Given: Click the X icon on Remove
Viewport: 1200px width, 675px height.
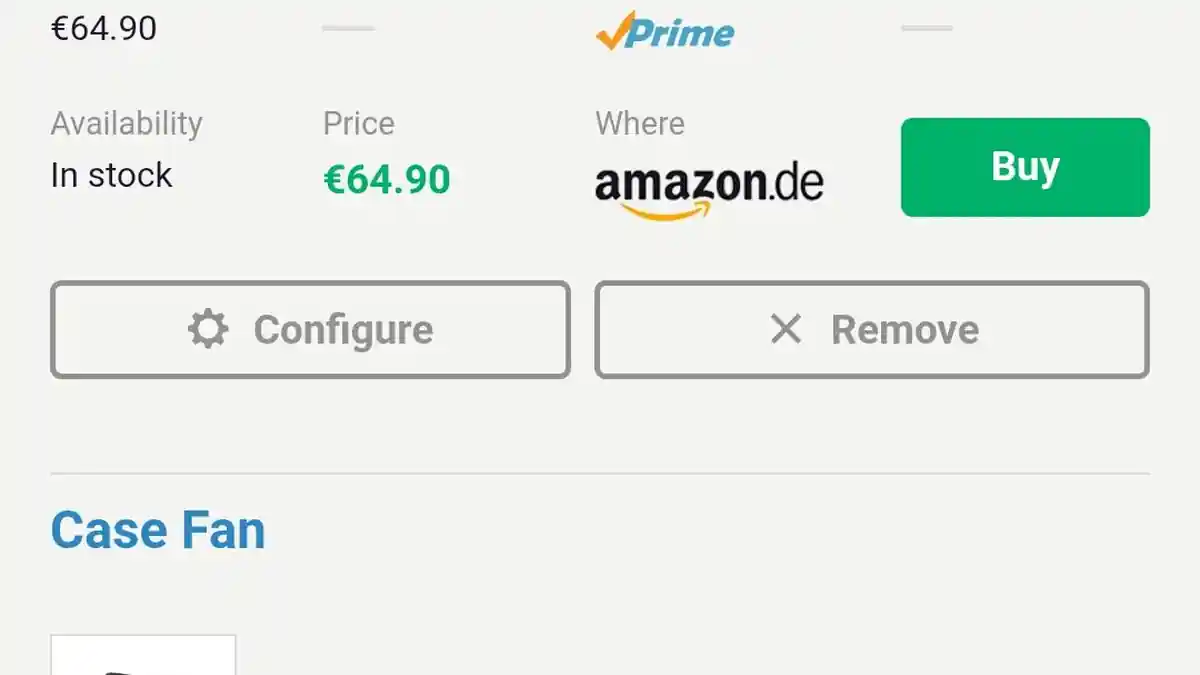Looking at the screenshot, I should (x=786, y=329).
